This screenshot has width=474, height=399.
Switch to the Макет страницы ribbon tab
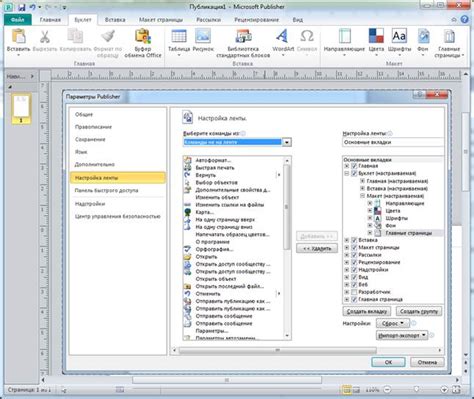tap(161, 20)
